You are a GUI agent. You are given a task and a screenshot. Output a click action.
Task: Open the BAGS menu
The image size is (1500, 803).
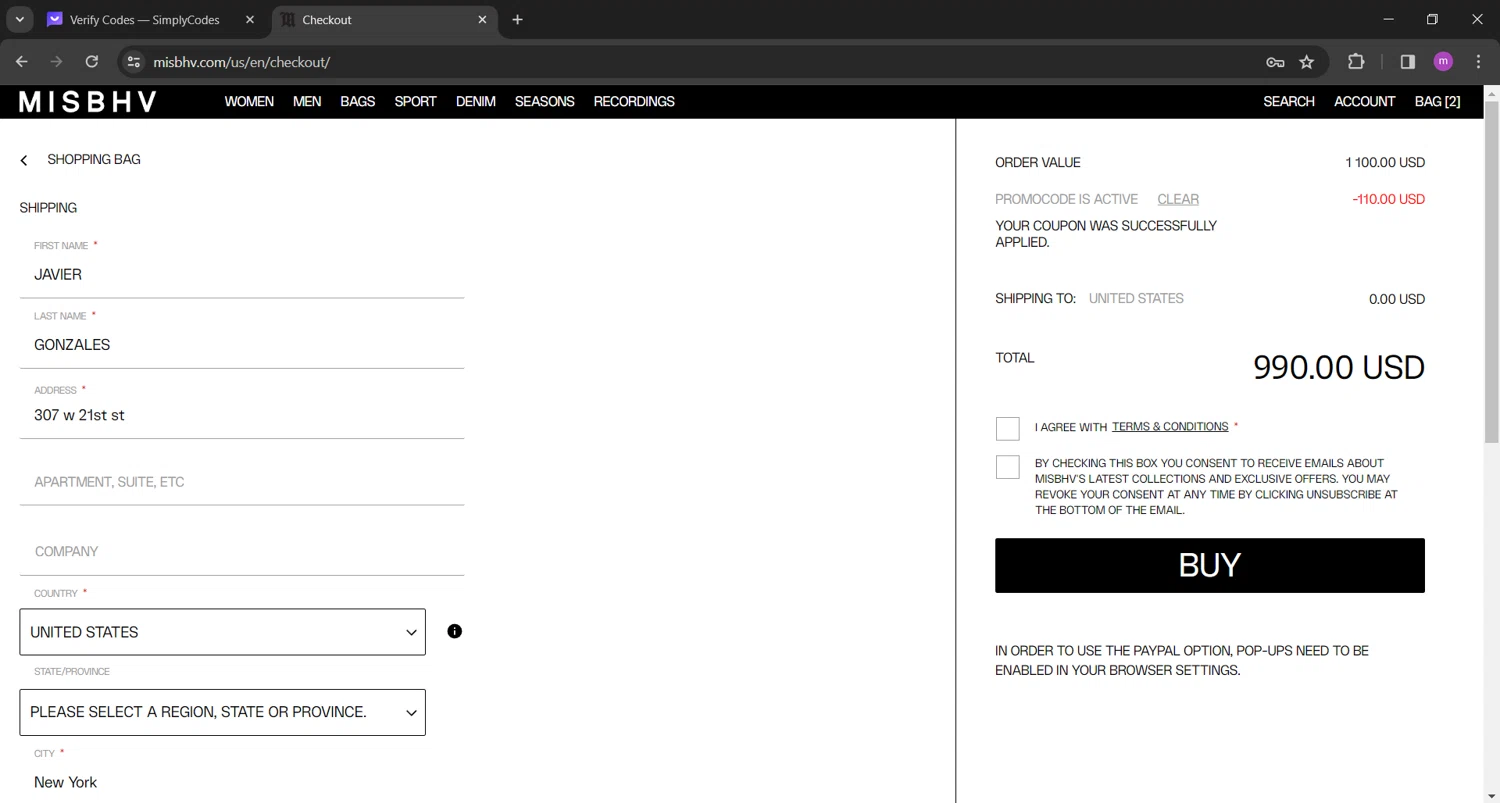click(358, 101)
